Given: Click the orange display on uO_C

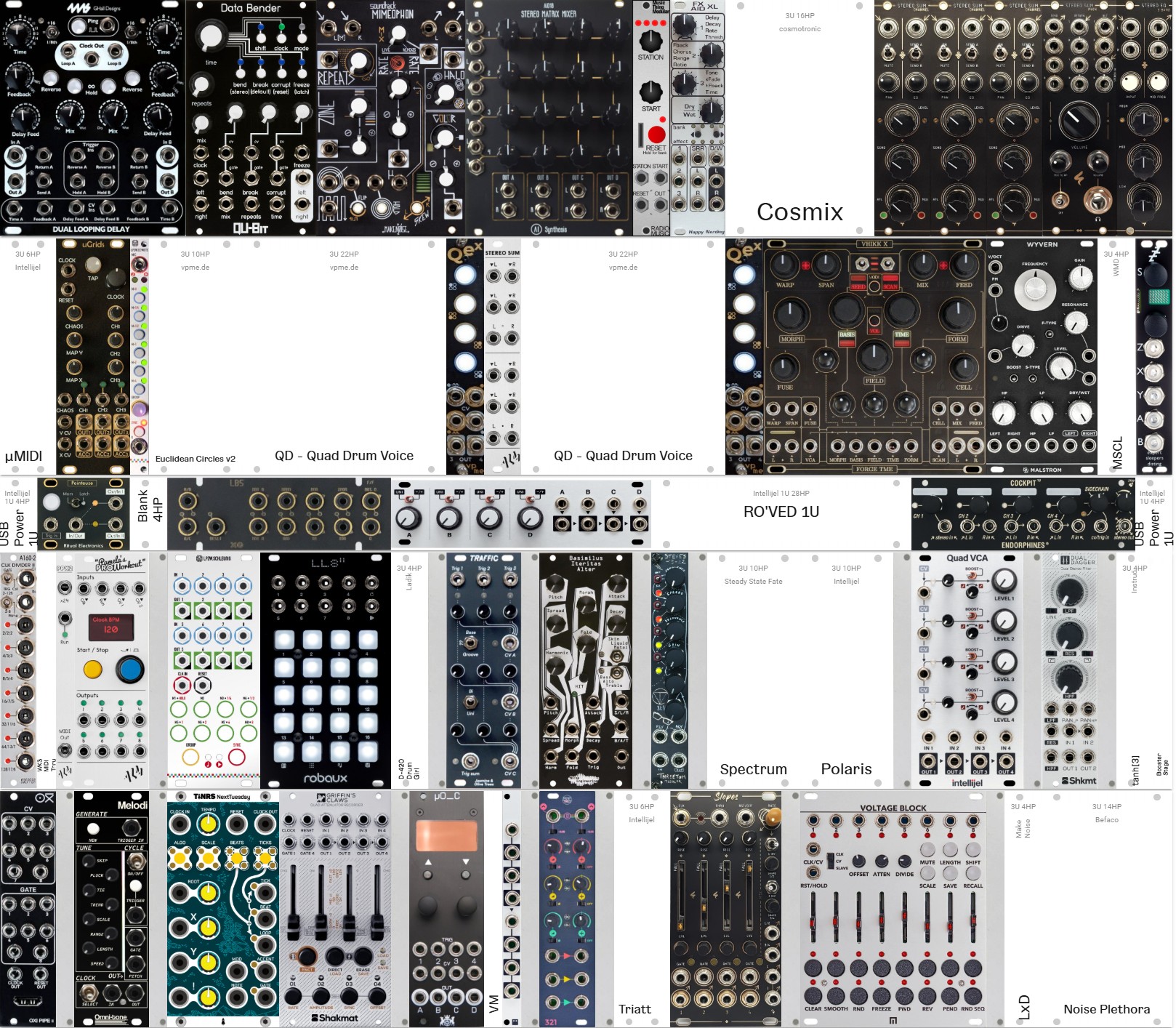Looking at the screenshot, I should [446, 836].
